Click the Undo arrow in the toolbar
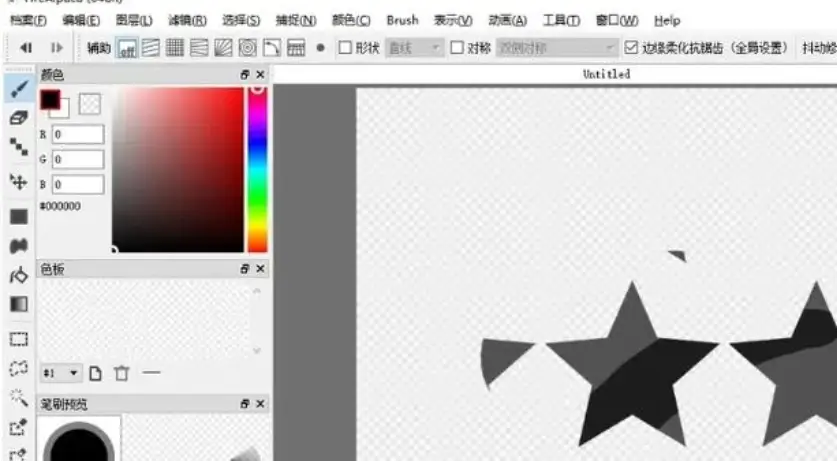The width and height of the screenshot is (837, 461). [x=25, y=48]
